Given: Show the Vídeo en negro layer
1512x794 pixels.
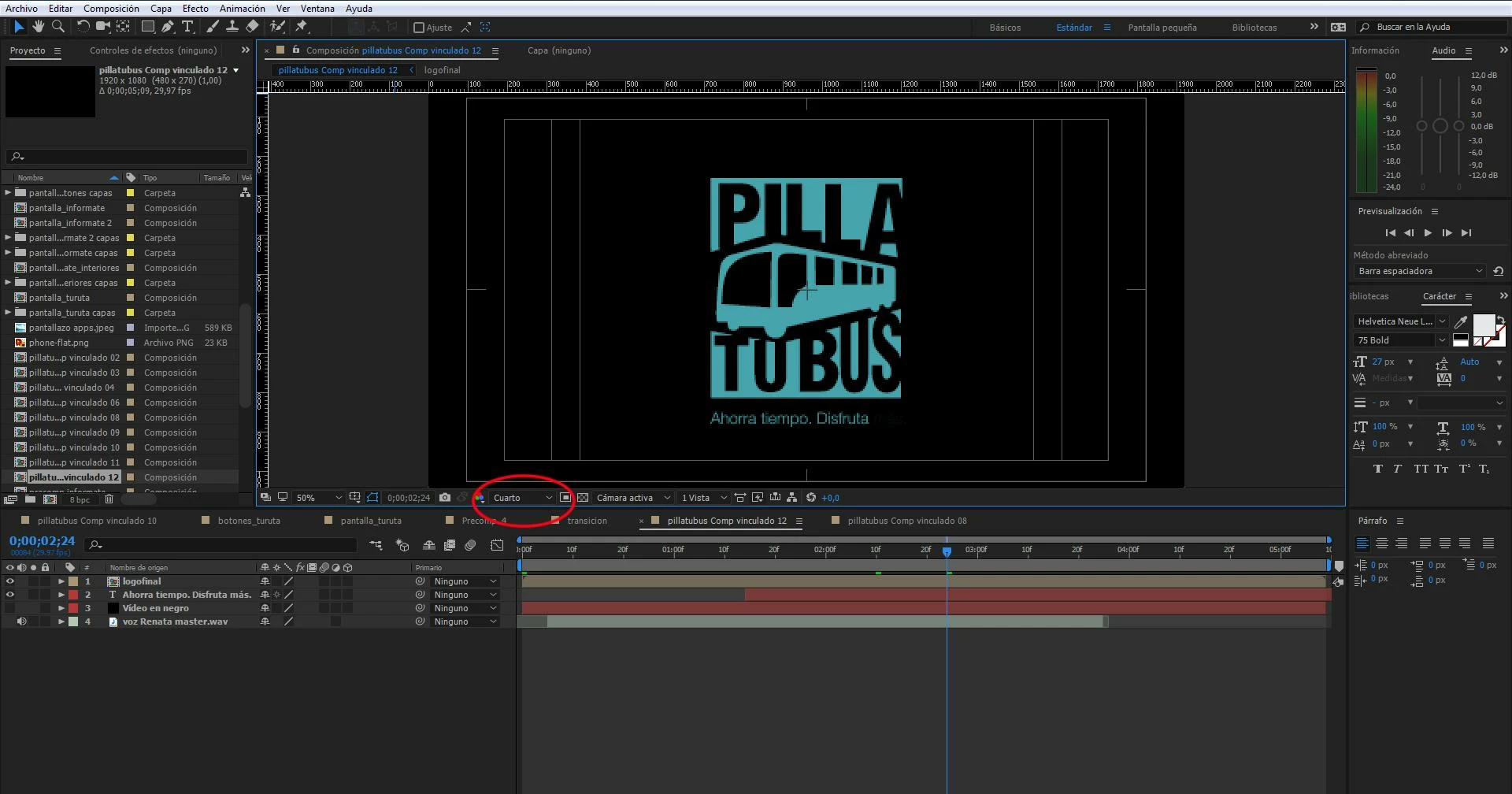Looking at the screenshot, I should pos(10,608).
